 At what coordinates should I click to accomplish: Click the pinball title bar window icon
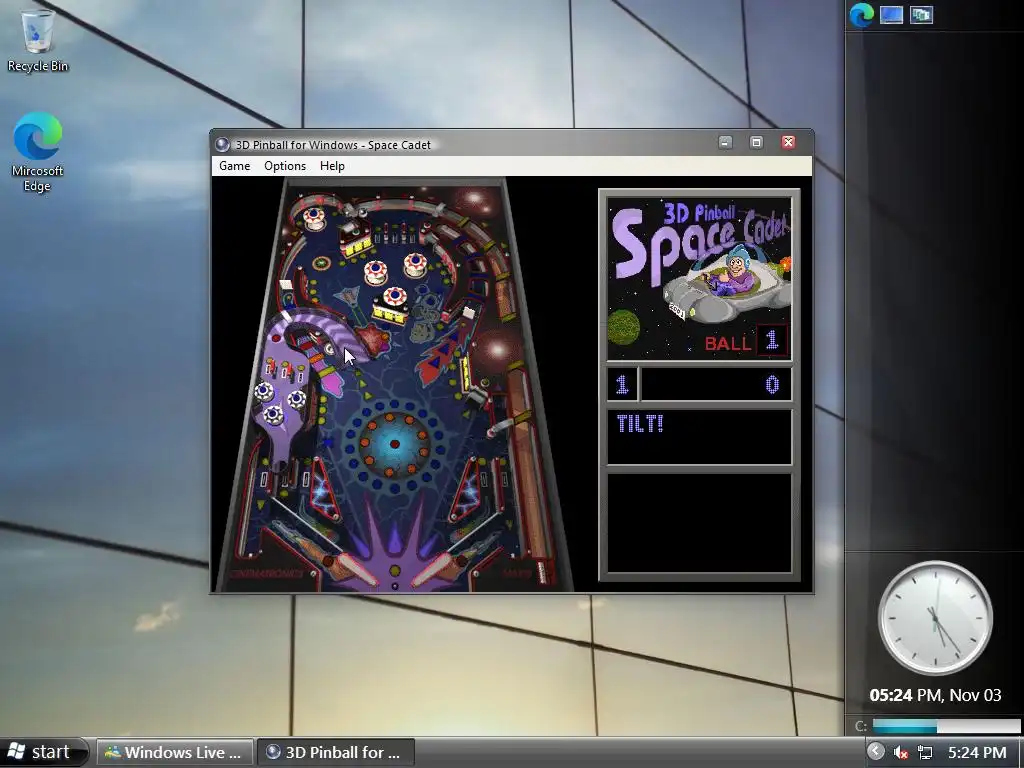pos(223,144)
